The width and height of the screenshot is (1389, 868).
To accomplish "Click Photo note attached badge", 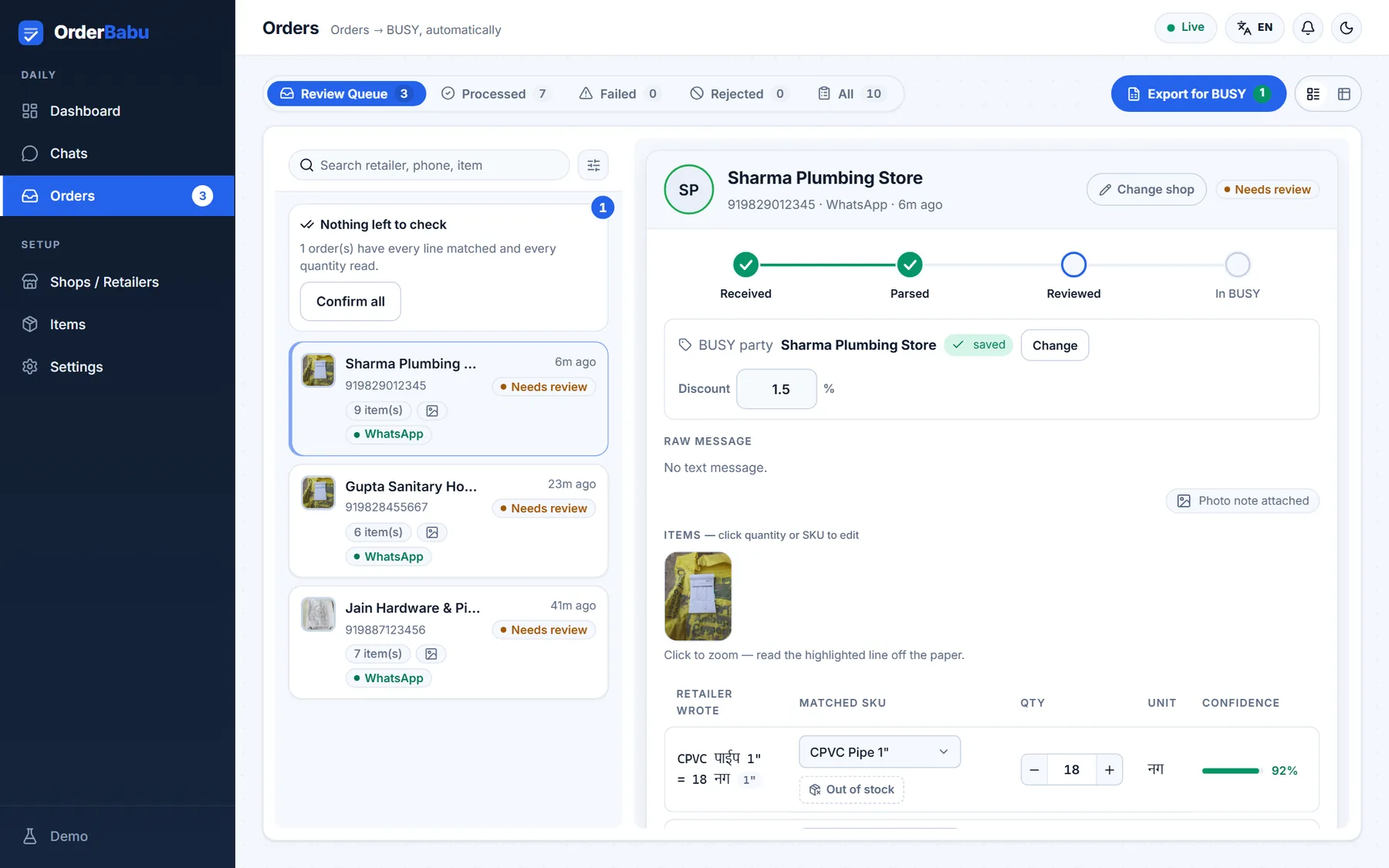I will pos(1242,501).
